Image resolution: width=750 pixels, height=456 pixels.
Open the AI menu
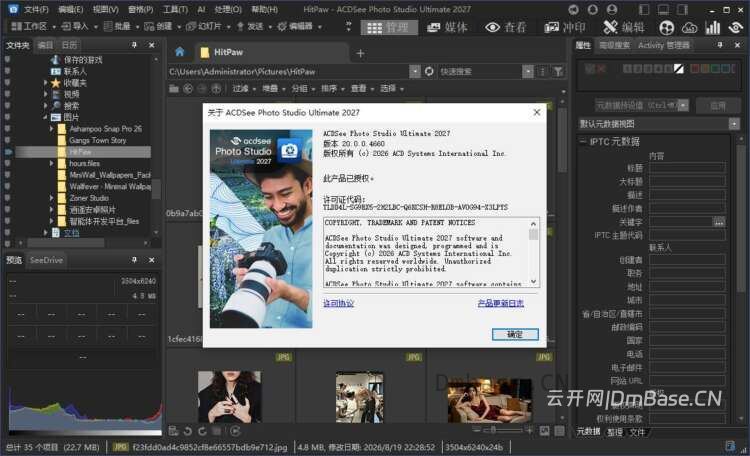(201, 10)
